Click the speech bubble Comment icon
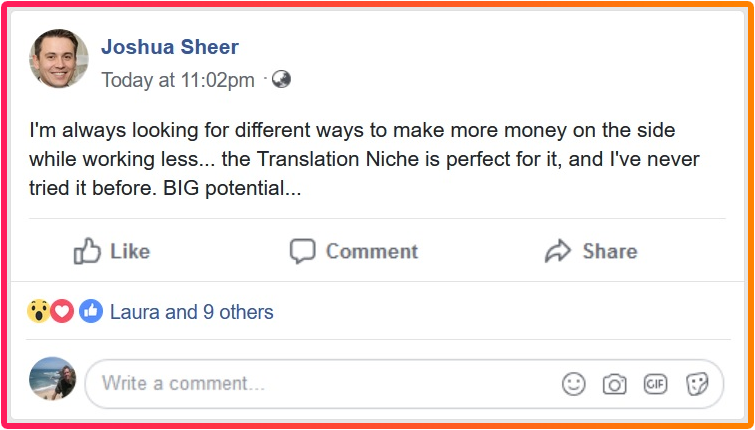Screen dimensions: 755x430 pos(302,251)
